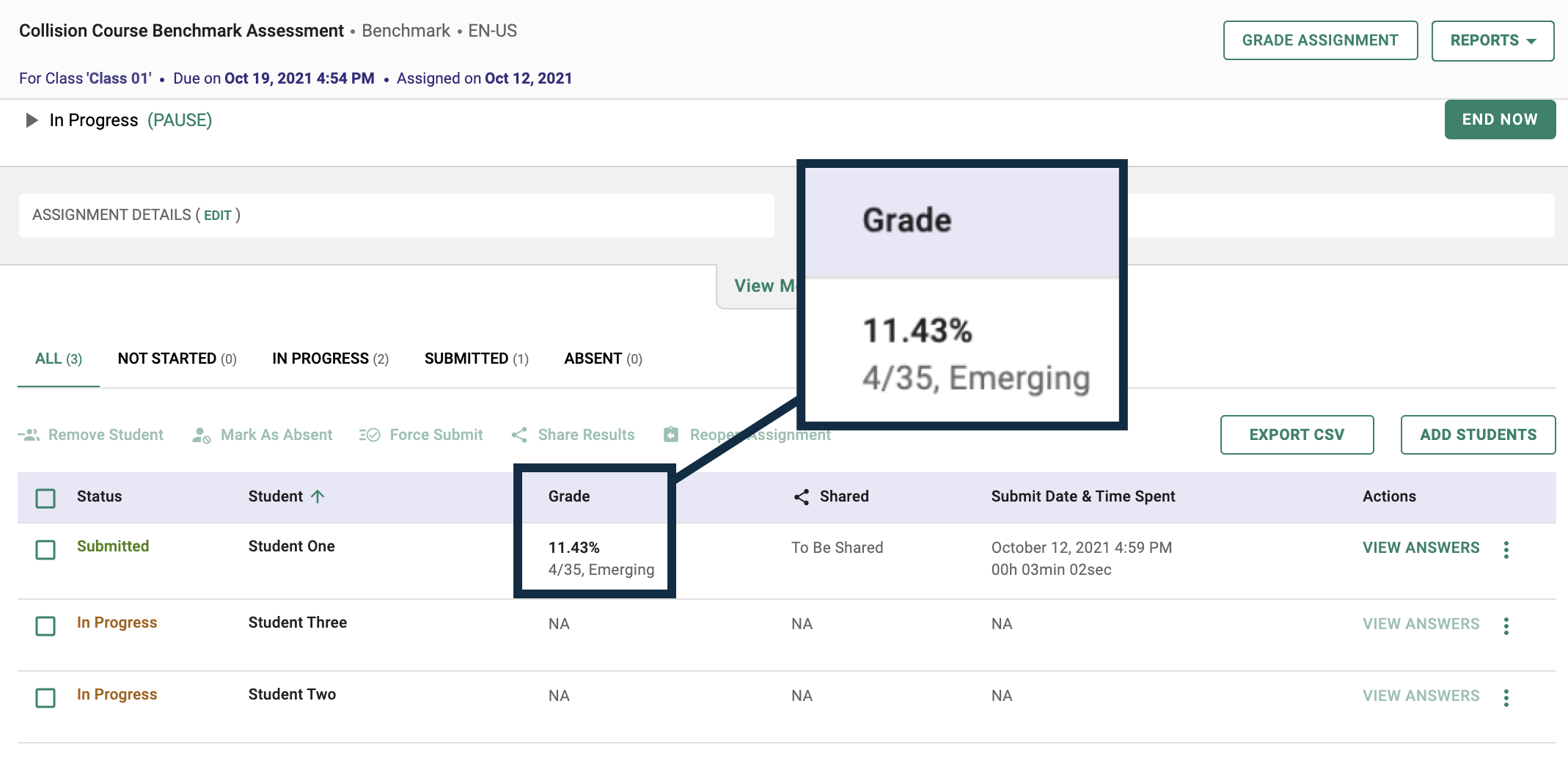Tick the checkbox for Student Three

click(45, 625)
